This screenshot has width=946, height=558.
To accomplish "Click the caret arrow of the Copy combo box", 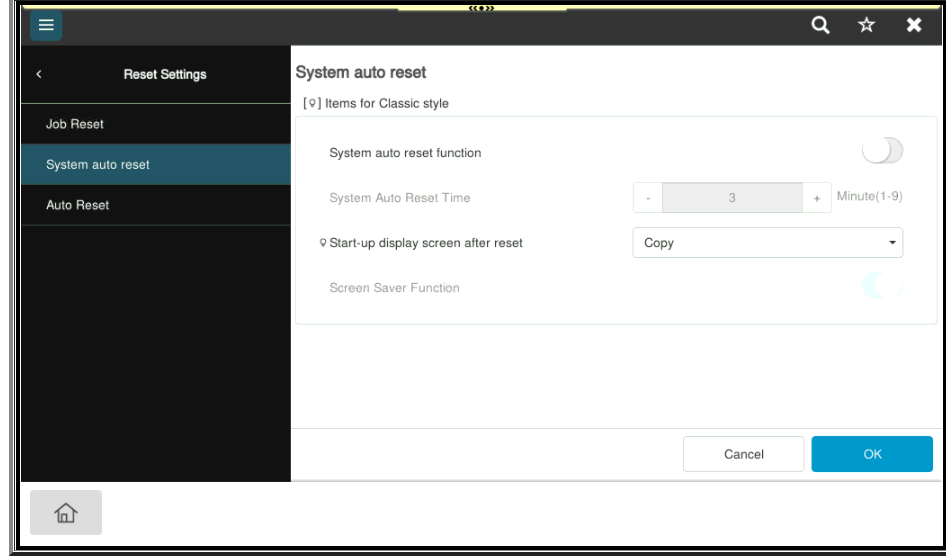I will click(x=892, y=243).
